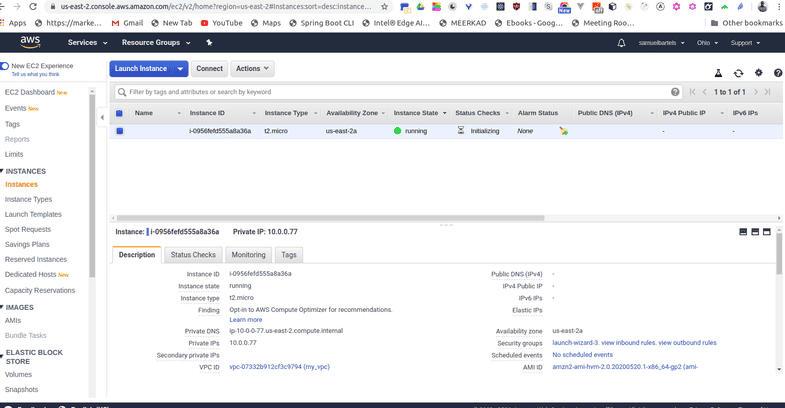This screenshot has height=408, width=785.
Task: Switch to Description tab
Action: click(137, 255)
